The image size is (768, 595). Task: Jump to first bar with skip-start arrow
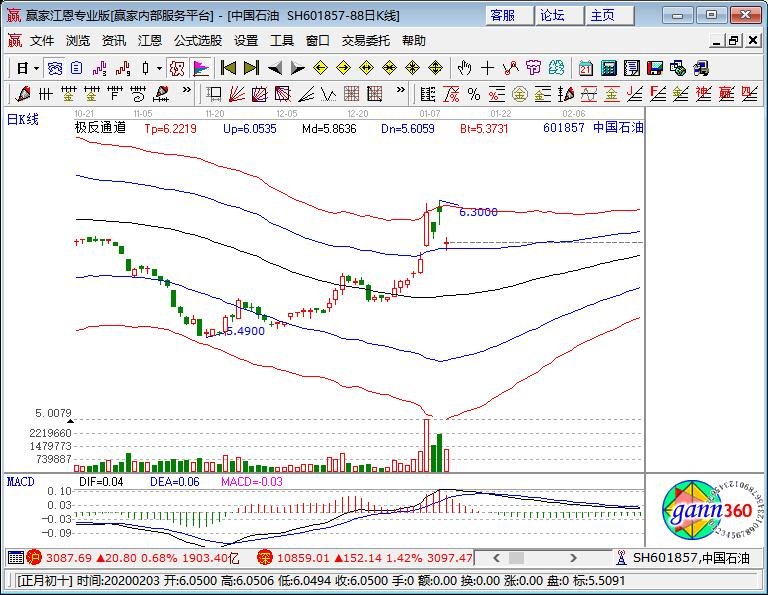228,68
